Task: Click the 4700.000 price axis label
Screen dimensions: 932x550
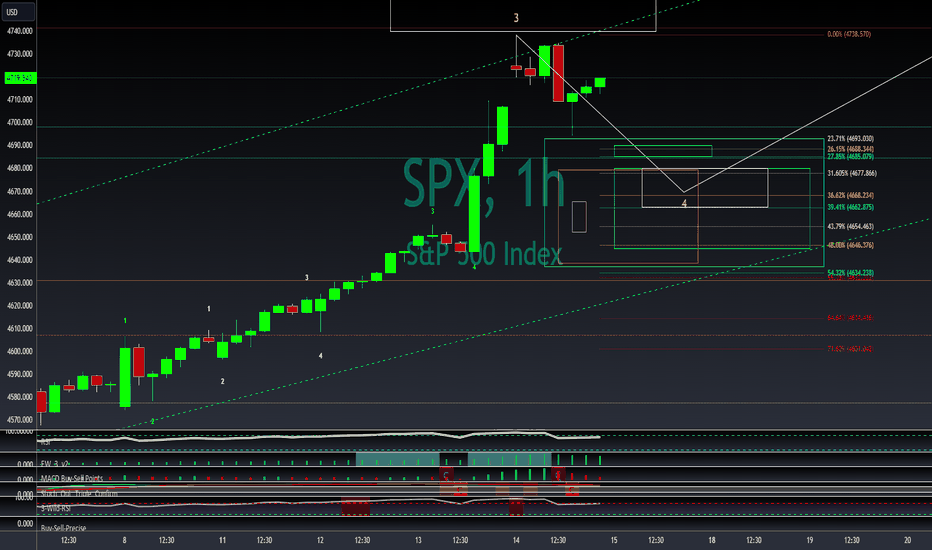Action: 20,122
